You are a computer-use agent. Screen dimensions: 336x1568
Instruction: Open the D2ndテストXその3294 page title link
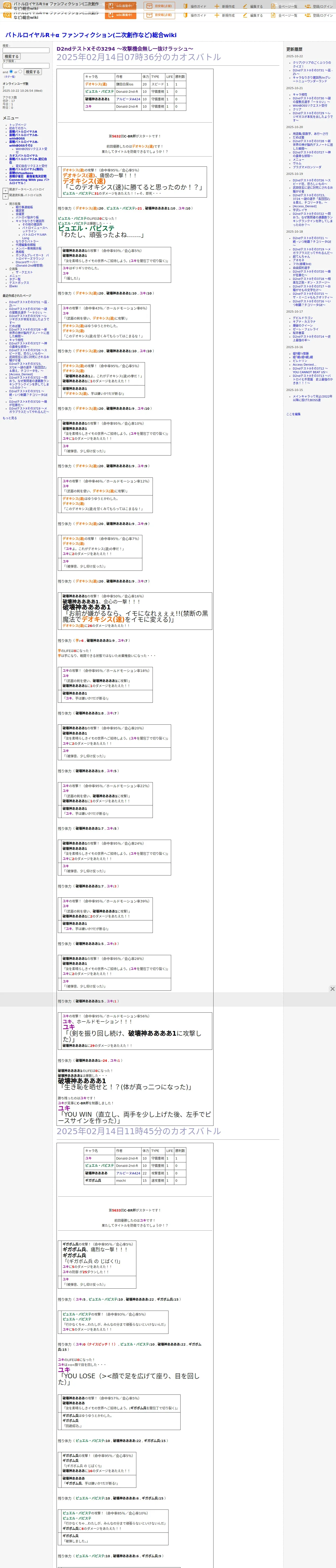[x=125, y=49]
